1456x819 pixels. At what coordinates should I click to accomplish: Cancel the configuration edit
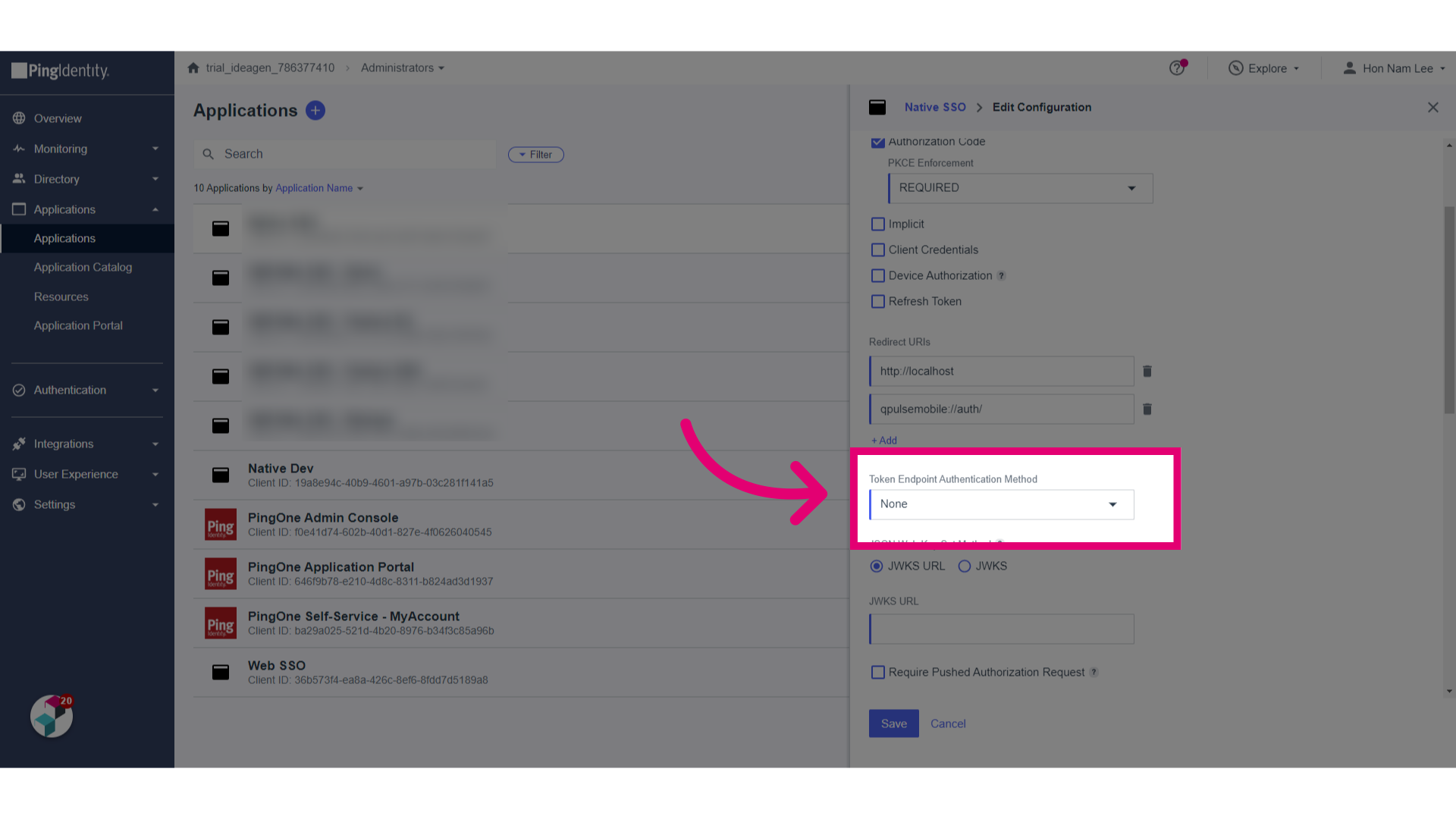948,723
